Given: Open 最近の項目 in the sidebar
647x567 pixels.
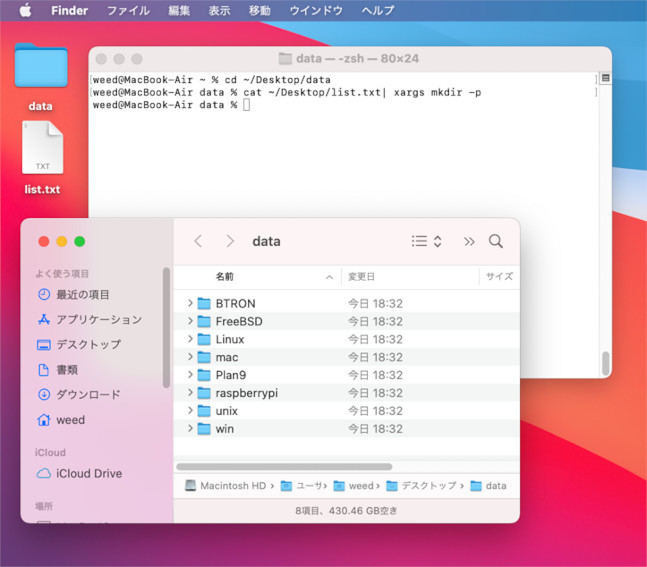Looking at the screenshot, I should [73, 295].
